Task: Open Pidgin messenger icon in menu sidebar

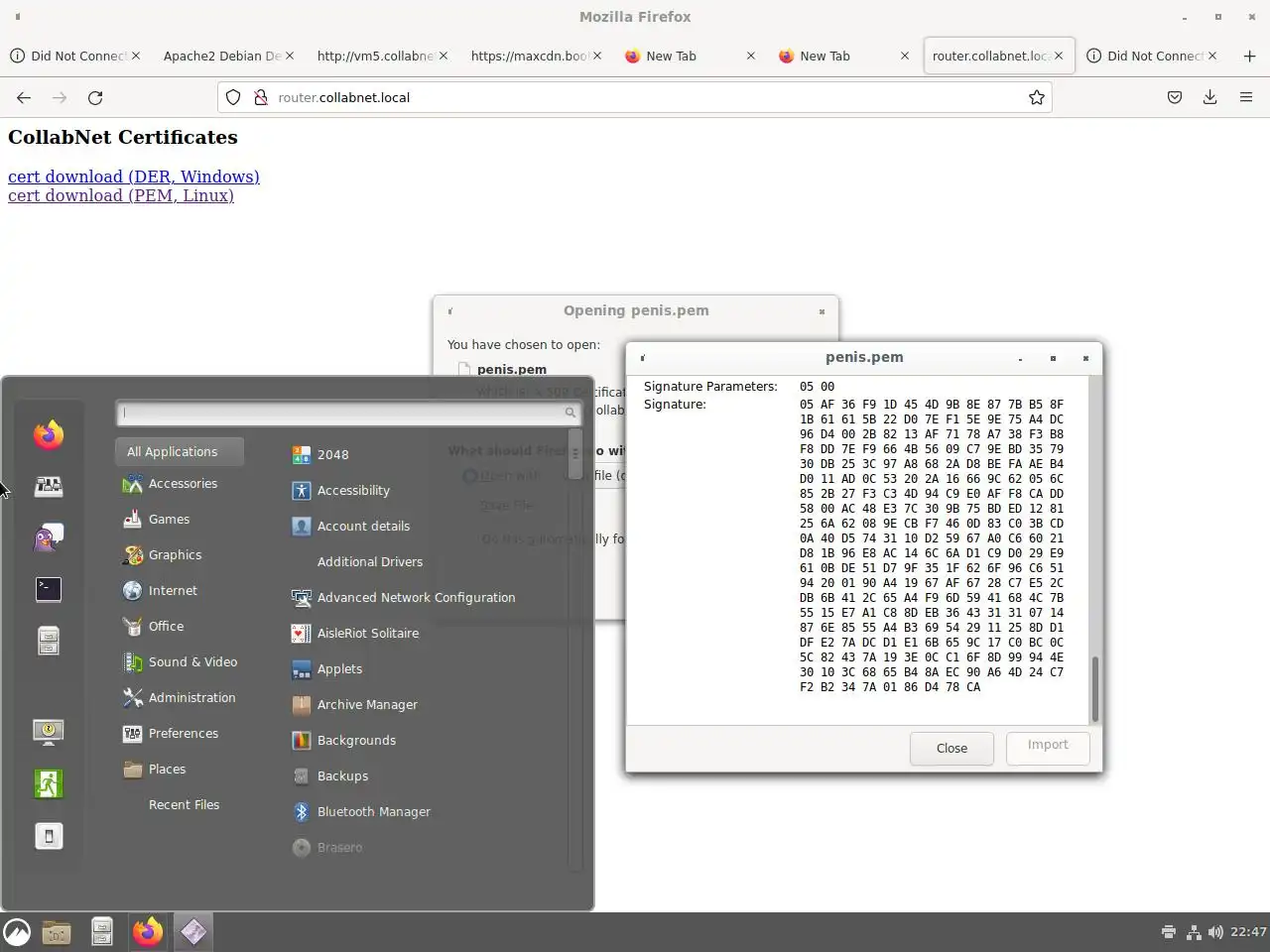Action: point(49,537)
